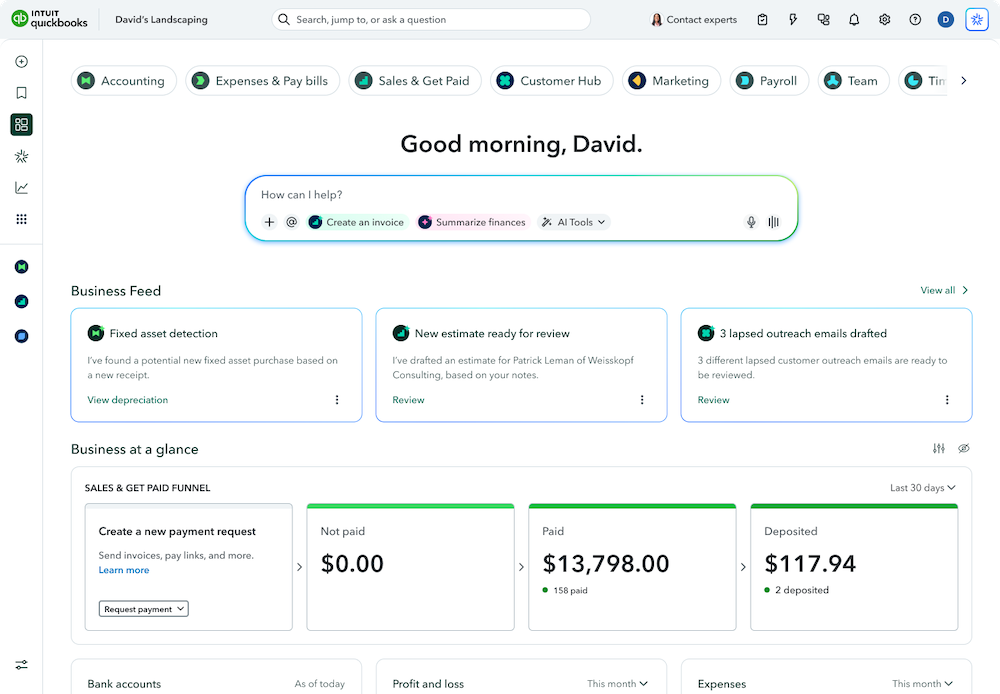Image resolution: width=1000 pixels, height=694 pixels.
Task: Open the apps grid menu in the sidebar
Action: 21,219
